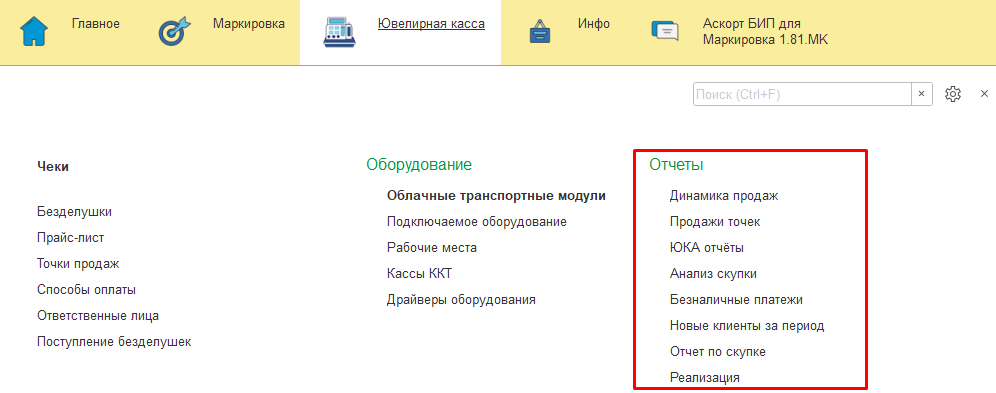This screenshot has height=393, width=996.
Task: Open Аскорт БИП для Маркировка 1.81.МК
Action: [x=765, y=32]
